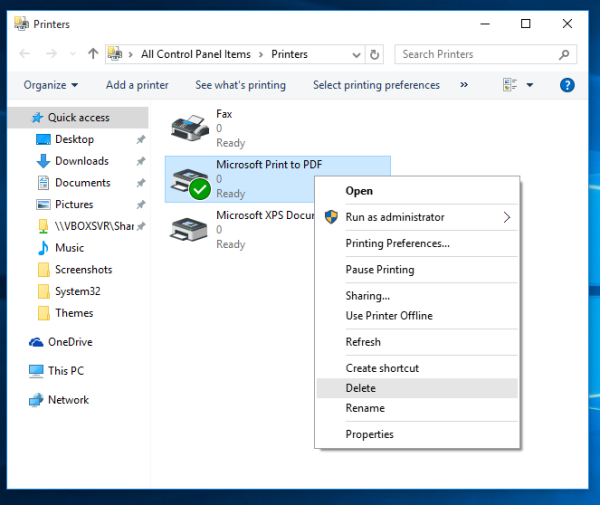Select the Microsoft XPS Document Writer printer icon
Viewport: 600px width, 505px height.
(x=189, y=229)
